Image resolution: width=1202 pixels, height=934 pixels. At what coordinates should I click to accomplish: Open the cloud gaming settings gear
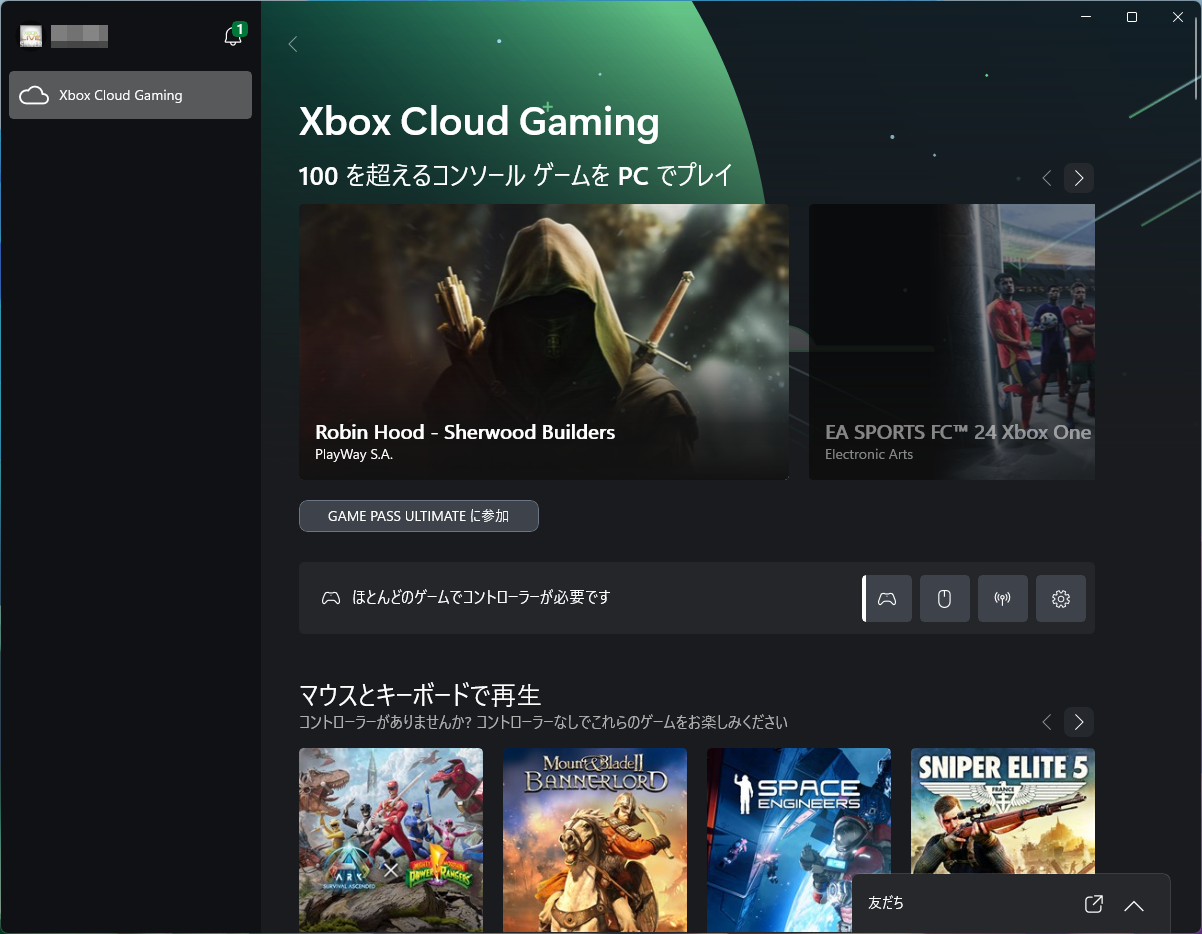[x=1060, y=598]
